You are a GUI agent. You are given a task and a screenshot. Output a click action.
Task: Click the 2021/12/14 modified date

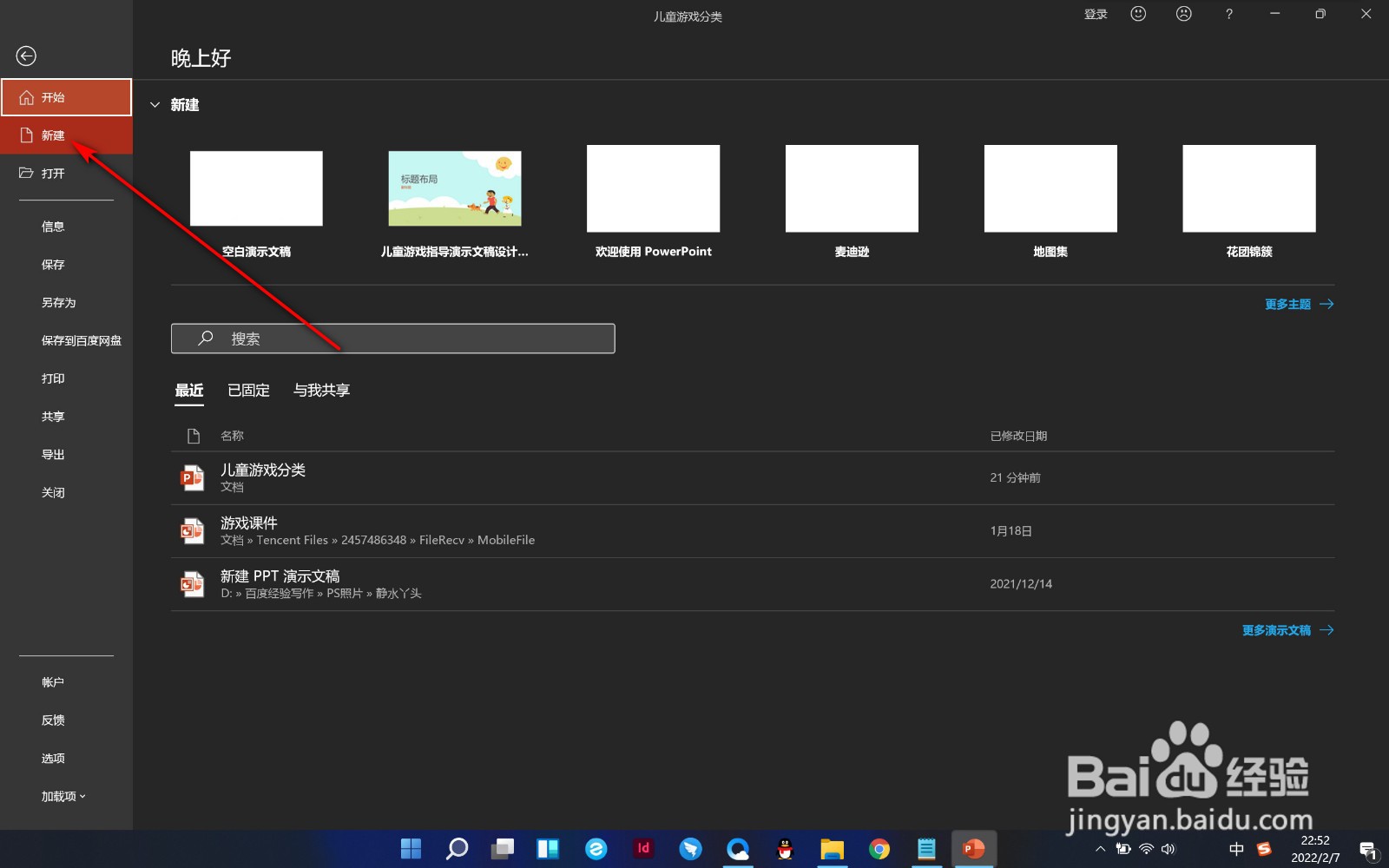[1021, 584]
